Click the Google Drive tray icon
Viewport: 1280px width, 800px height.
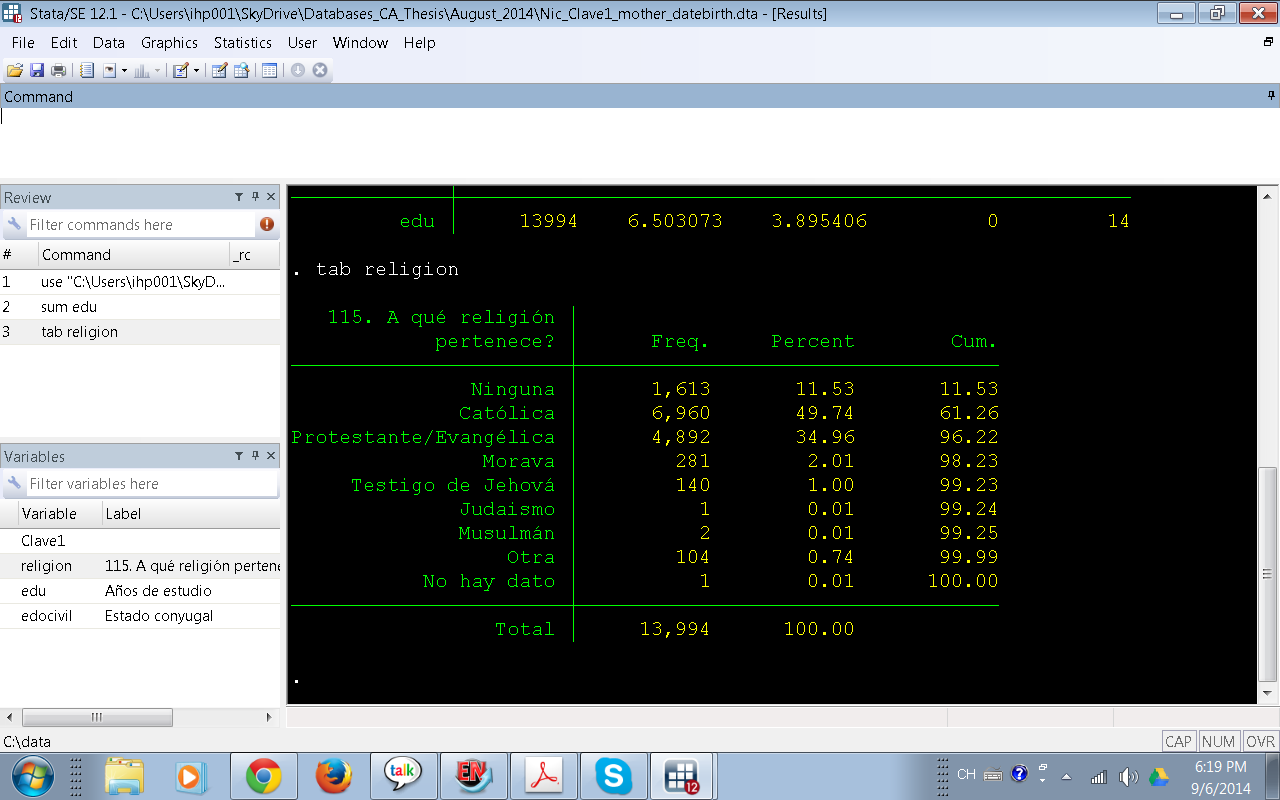[1160, 776]
